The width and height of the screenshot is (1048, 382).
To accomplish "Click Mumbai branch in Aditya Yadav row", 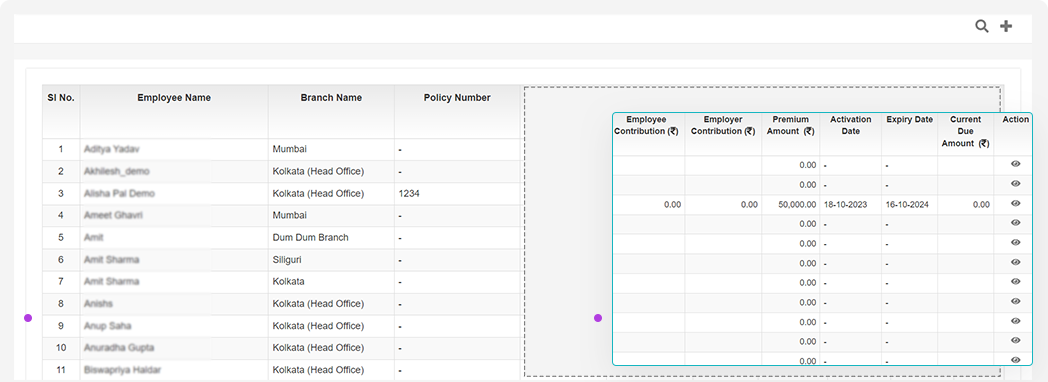I will (x=289, y=150).
